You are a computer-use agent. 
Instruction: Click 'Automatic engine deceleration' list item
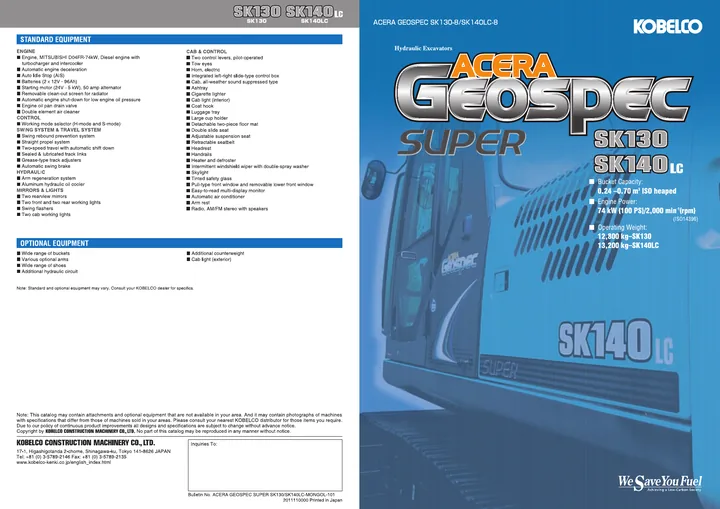[54, 69]
